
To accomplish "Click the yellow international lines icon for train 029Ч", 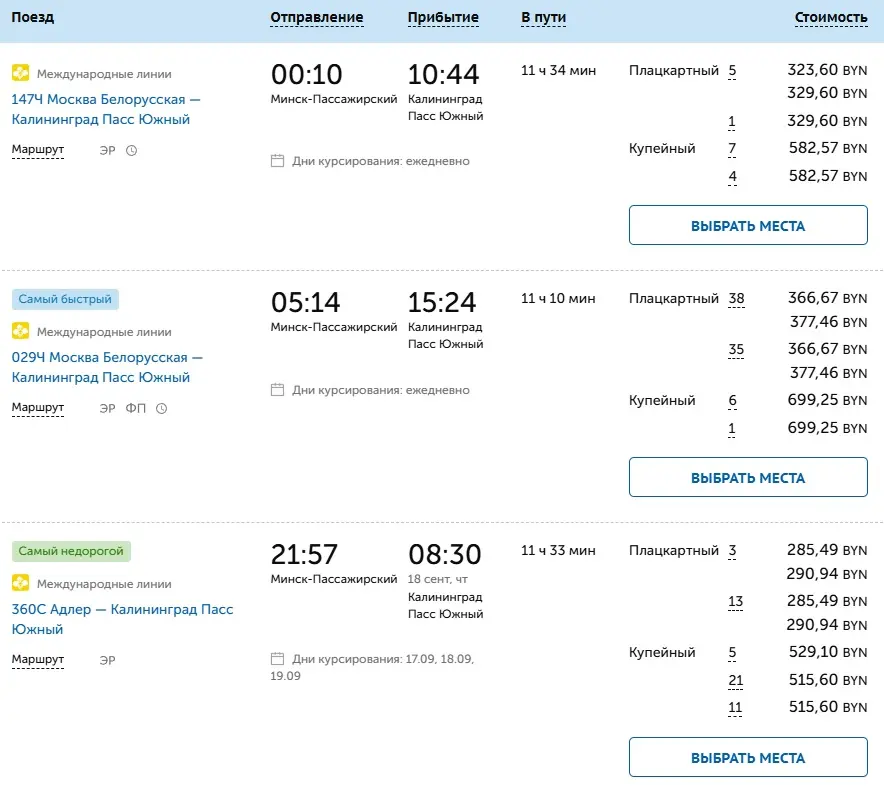I will coord(20,331).
